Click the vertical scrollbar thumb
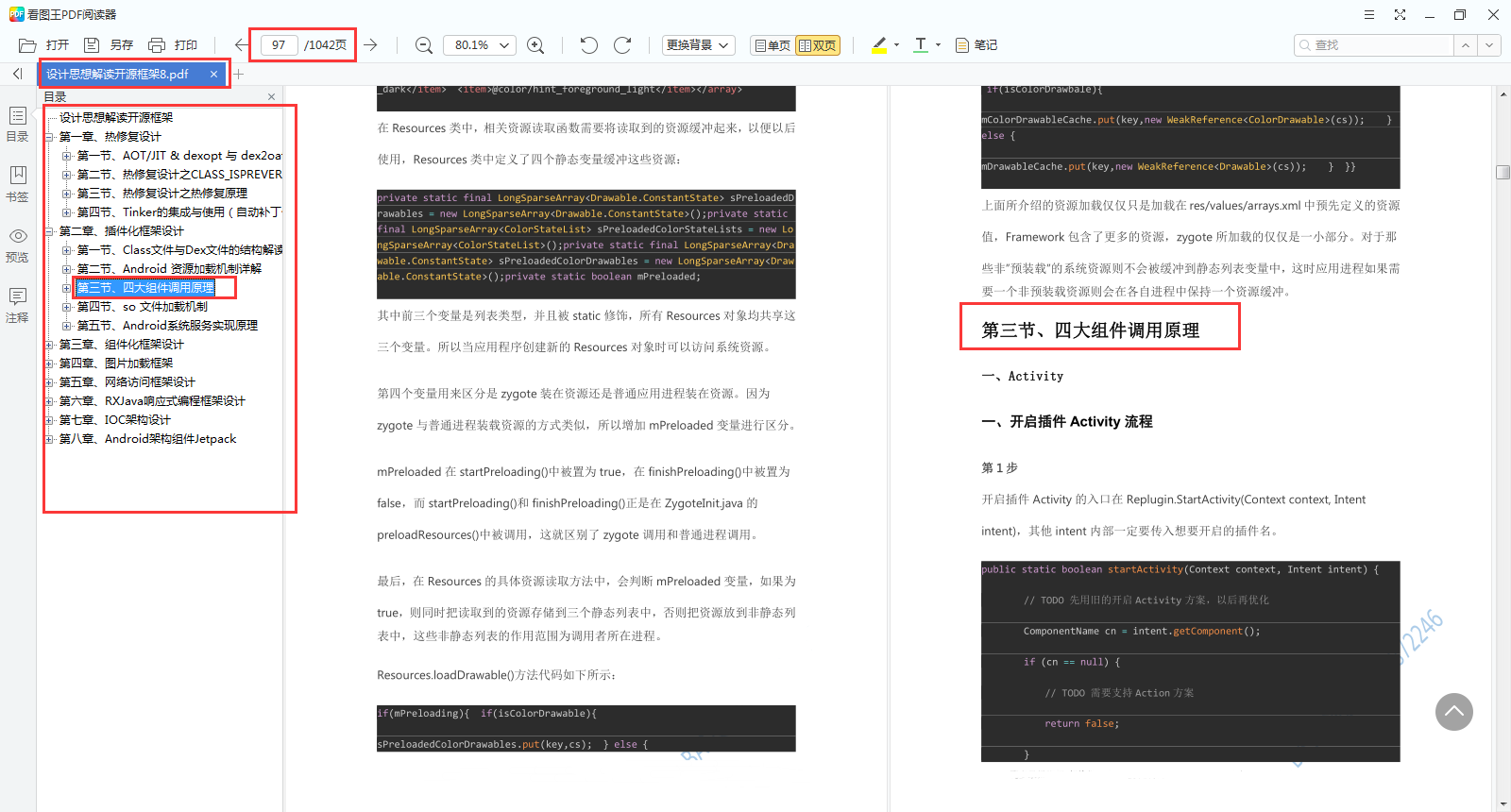This screenshot has width=1511, height=812. (1503, 172)
